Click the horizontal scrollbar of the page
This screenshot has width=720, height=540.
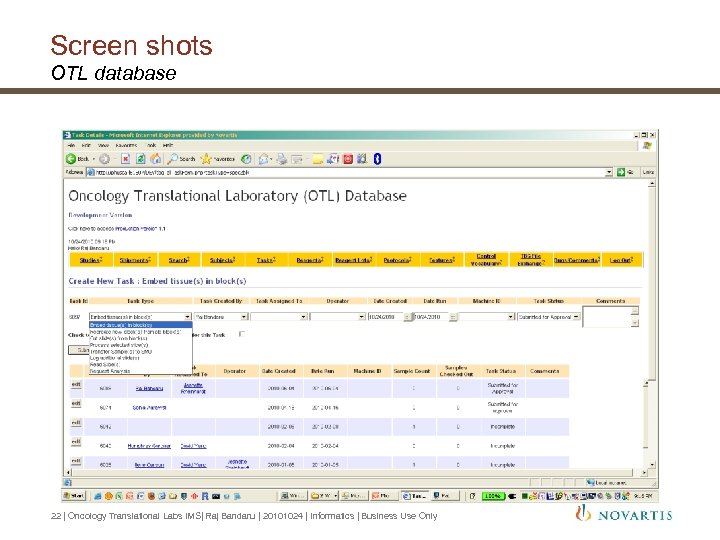tap(354, 472)
